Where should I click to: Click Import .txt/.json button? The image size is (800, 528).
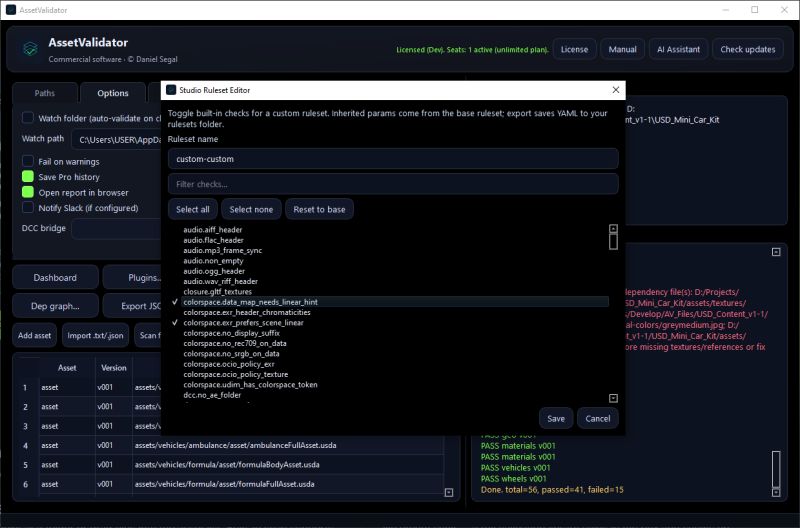[95, 335]
